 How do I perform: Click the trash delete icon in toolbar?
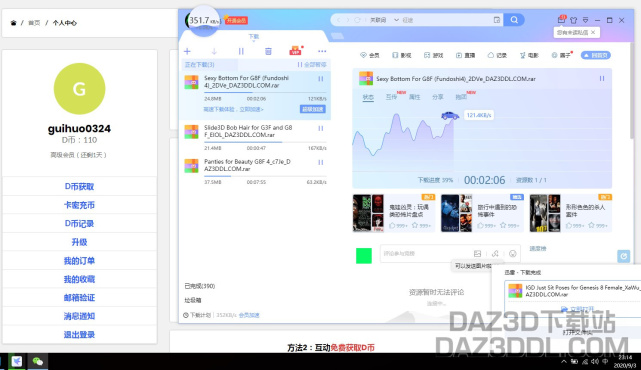(x=268, y=51)
